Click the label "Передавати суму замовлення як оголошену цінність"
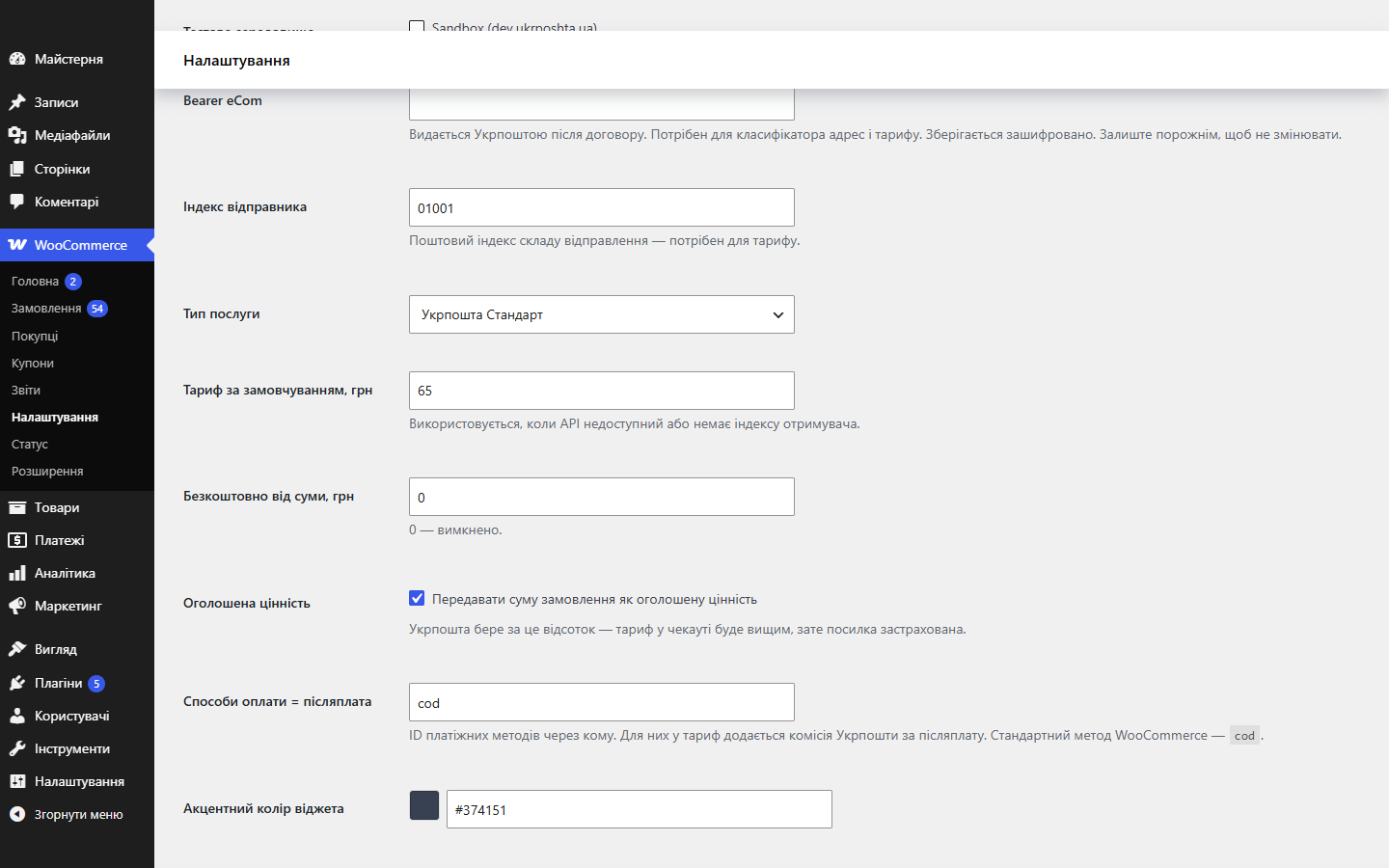1389x868 pixels. click(594, 599)
